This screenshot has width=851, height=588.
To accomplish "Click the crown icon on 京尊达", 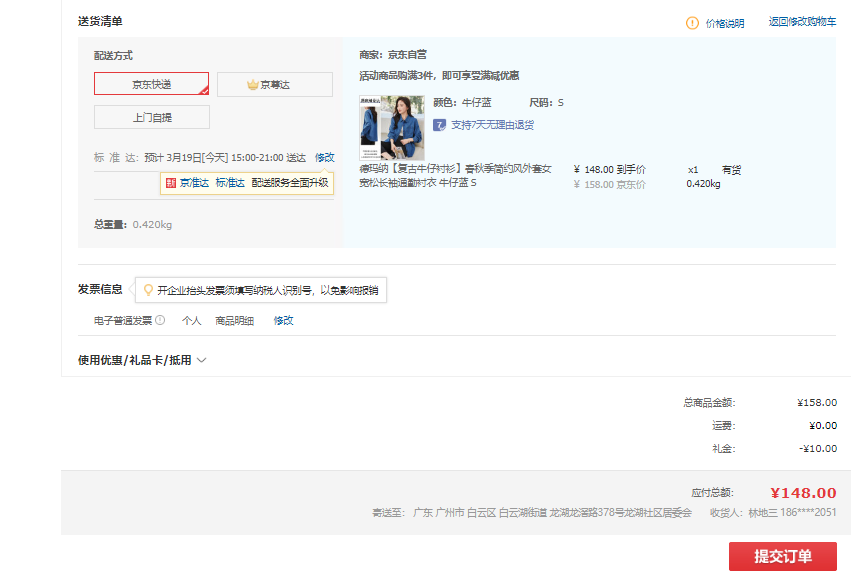I will point(253,85).
